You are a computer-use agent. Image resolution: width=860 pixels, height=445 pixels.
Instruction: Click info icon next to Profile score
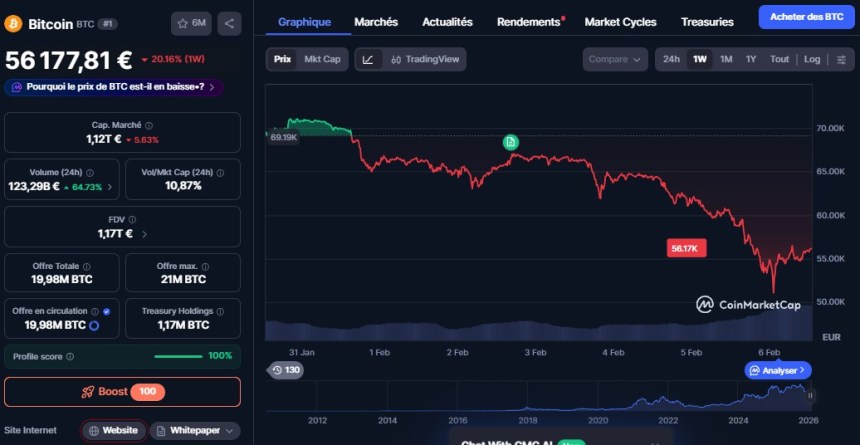coord(70,356)
